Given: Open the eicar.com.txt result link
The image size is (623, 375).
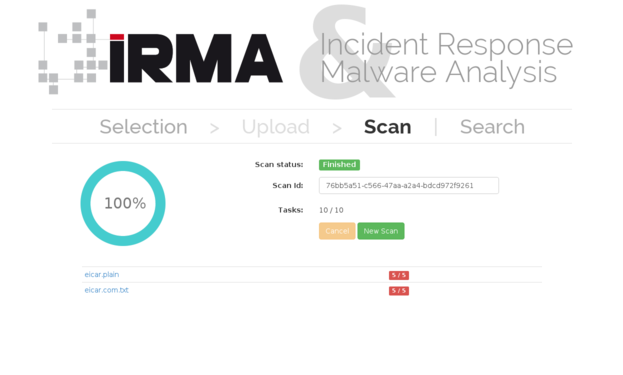Looking at the screenshot, I should click(x=106, y=290).
